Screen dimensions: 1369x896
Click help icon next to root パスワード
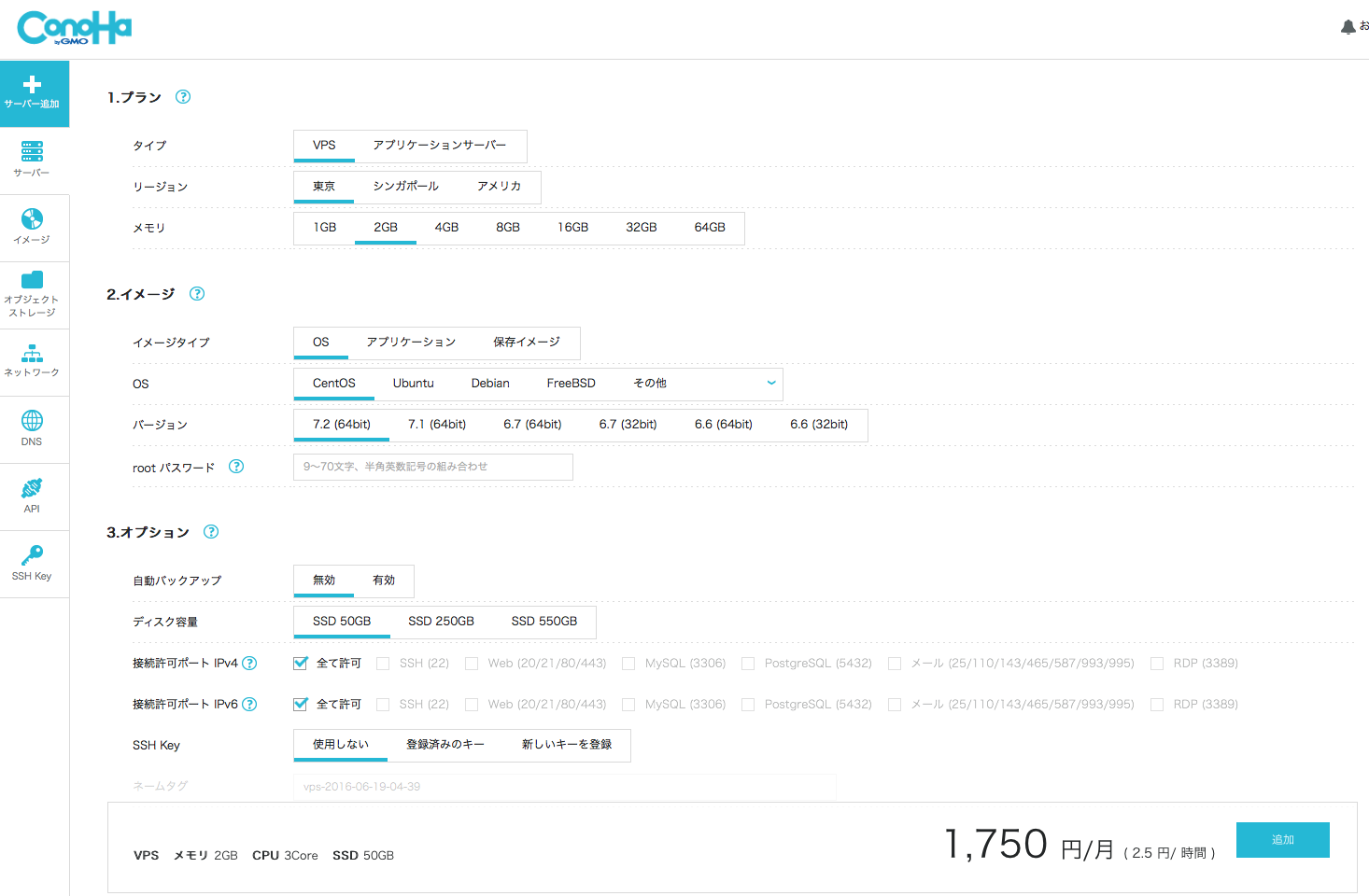[236, 466]
